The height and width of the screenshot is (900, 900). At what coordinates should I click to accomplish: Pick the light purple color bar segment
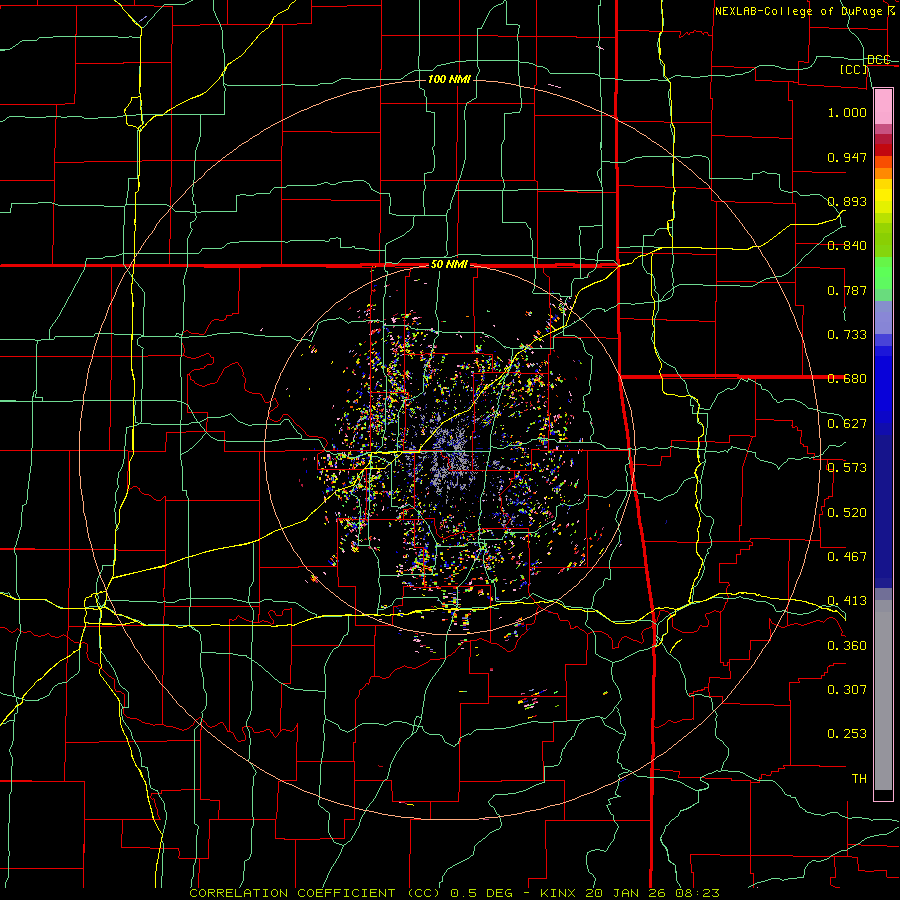[883, 317]
